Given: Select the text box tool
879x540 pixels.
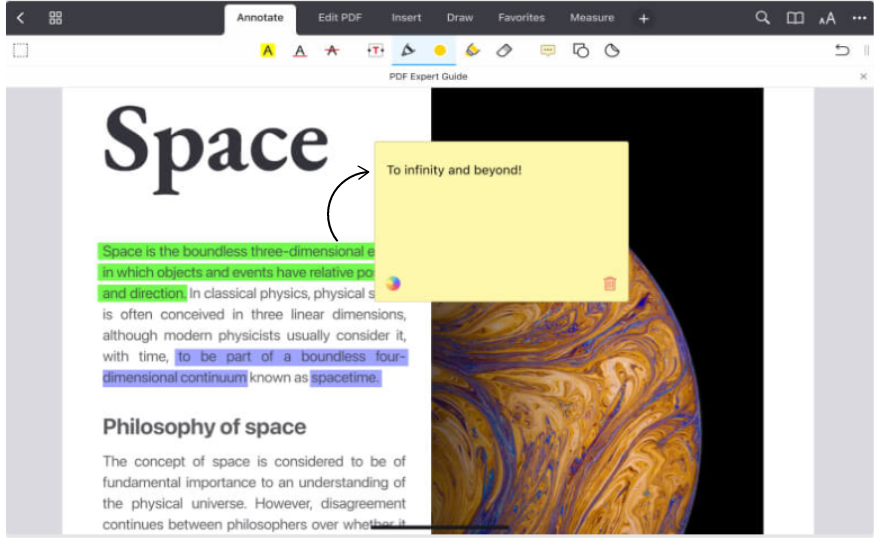Looking at the screenshot, I should click(375, 51).
